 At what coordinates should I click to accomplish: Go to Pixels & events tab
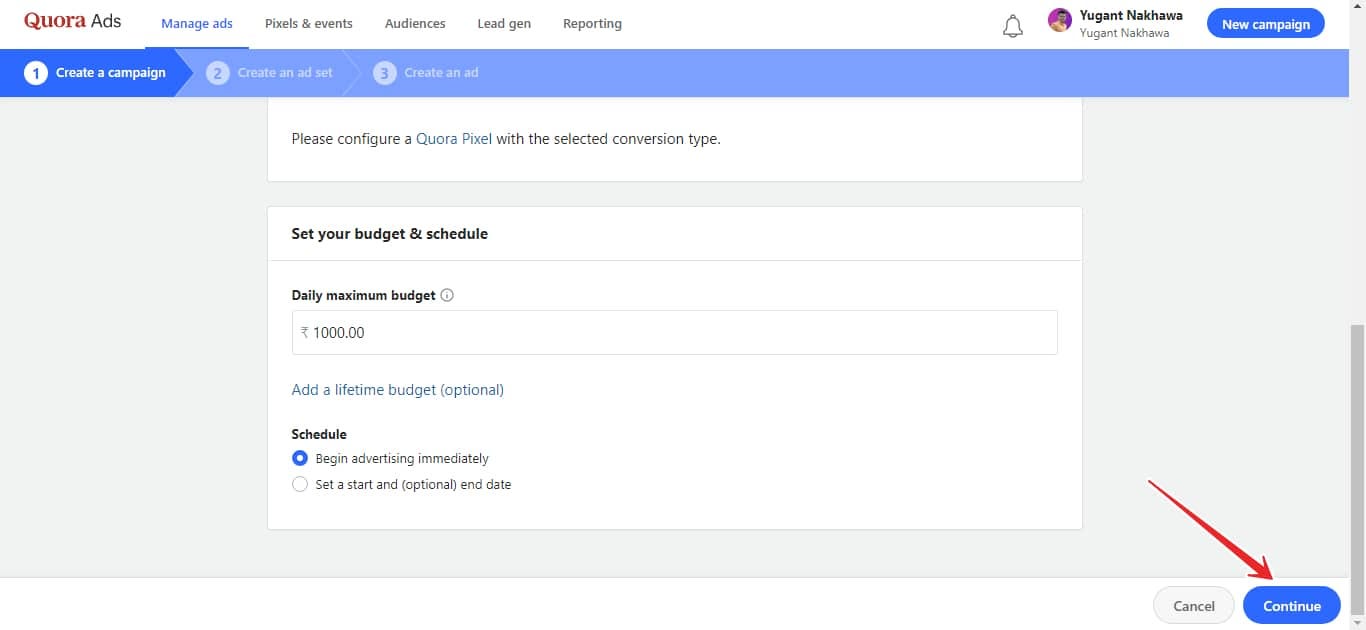309,24
